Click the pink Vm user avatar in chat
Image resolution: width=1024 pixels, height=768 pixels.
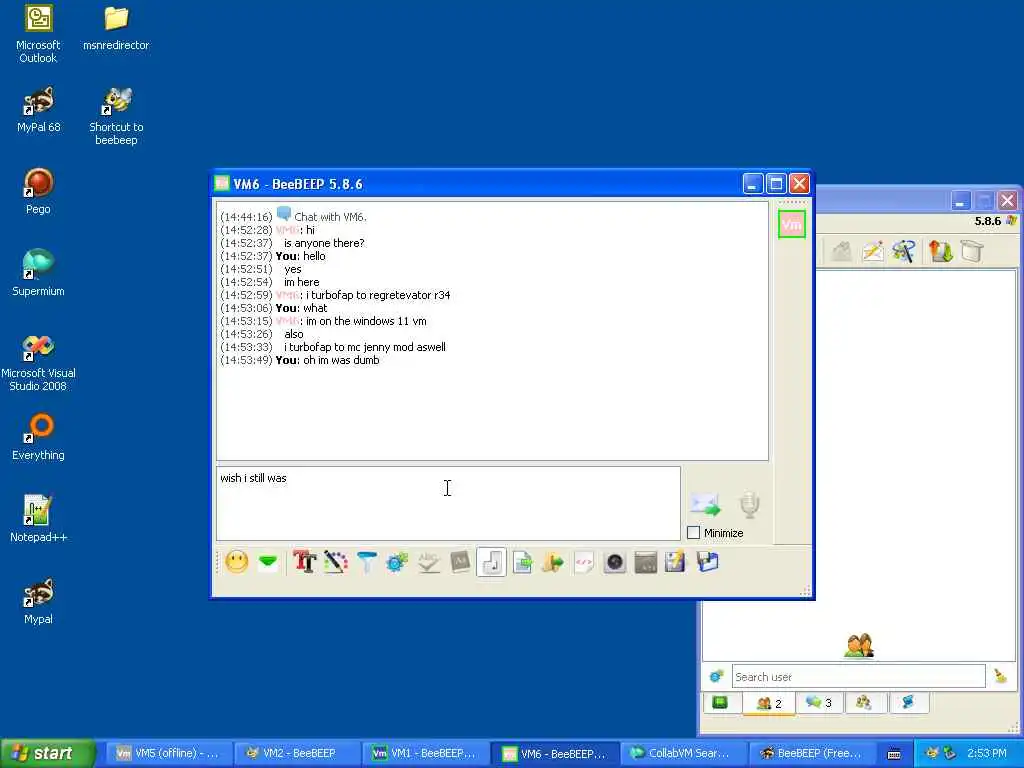(x=792, y=225)
